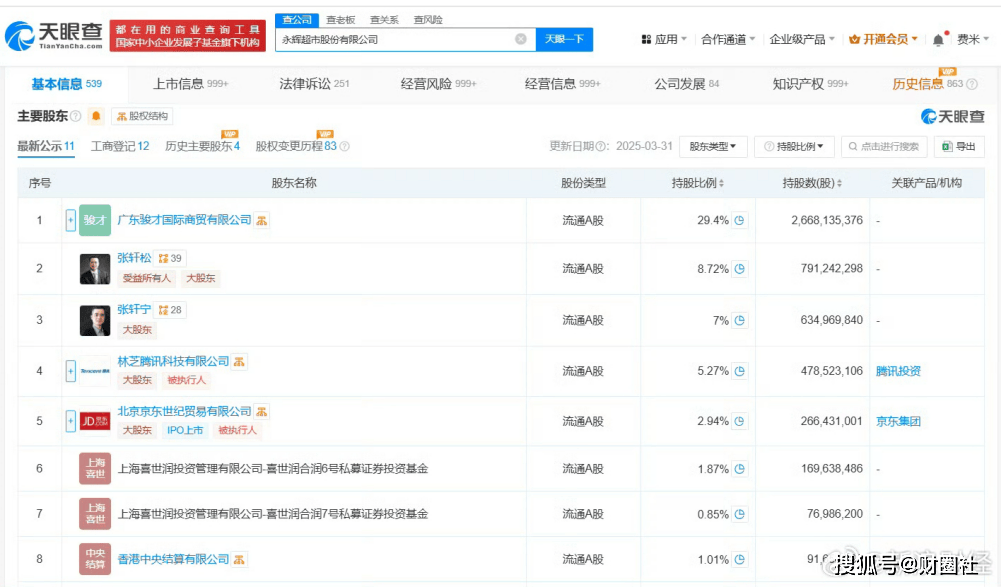Open the 经营信息 tab

click(x=562, y=84)
